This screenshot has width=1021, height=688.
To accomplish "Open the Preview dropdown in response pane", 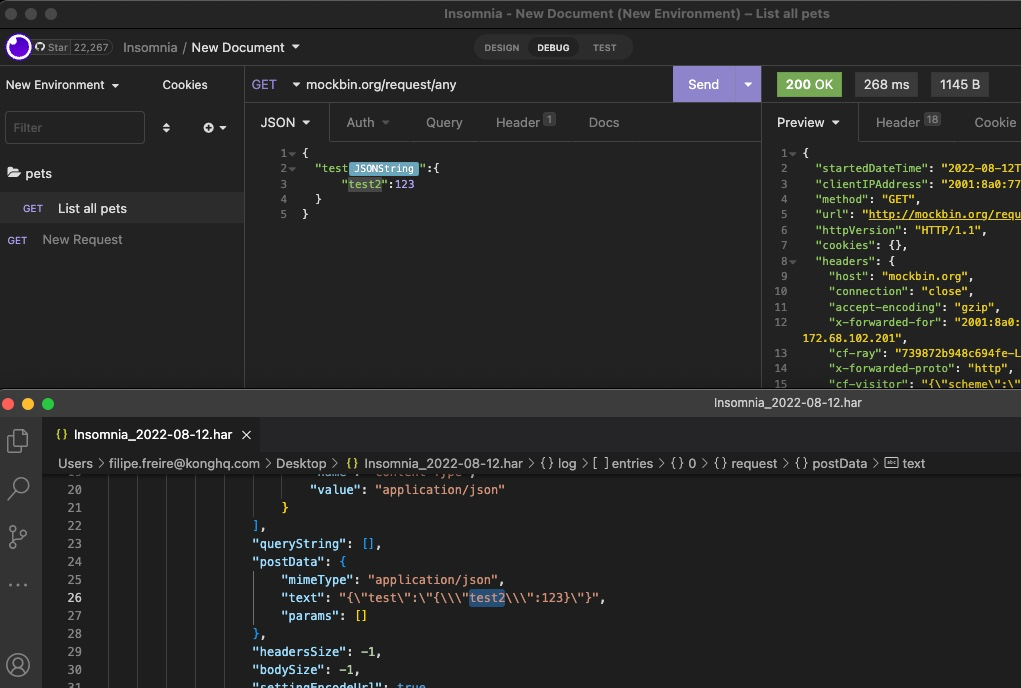I will (x=805, y=122).
